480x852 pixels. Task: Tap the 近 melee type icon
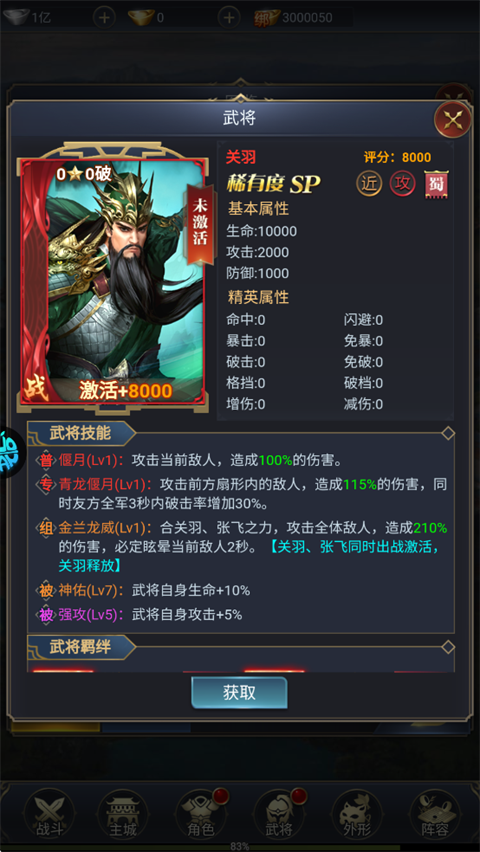point(369,184)
